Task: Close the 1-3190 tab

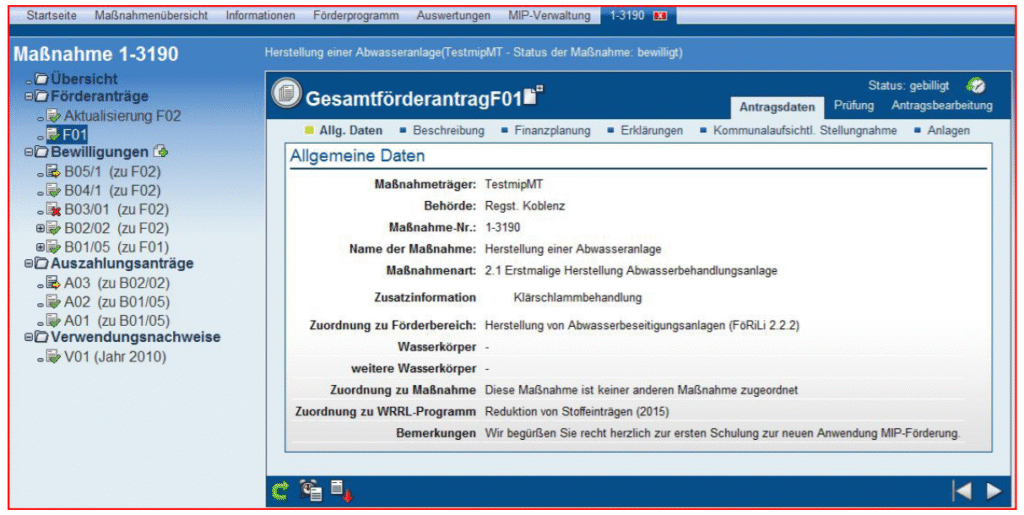Action: click(659, 17)
